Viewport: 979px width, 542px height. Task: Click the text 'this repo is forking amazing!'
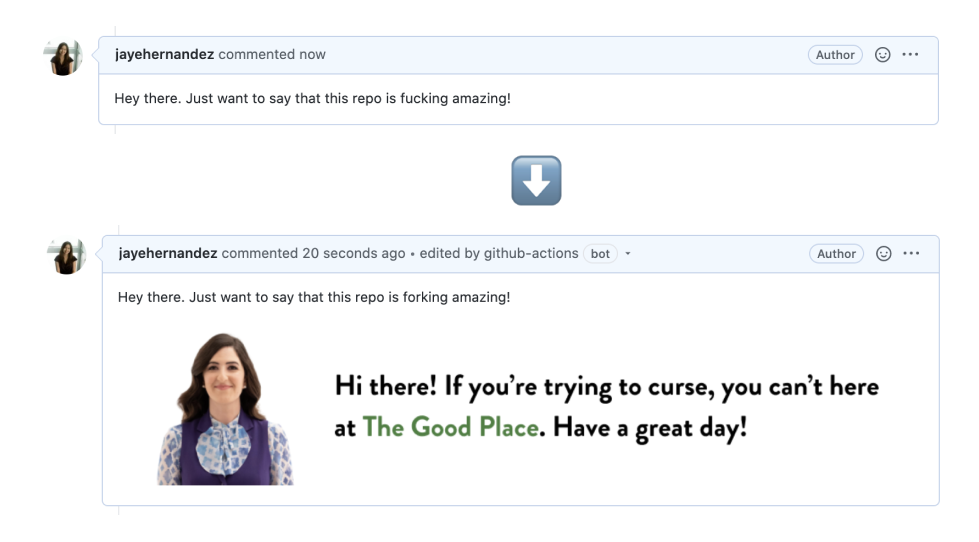418,297
